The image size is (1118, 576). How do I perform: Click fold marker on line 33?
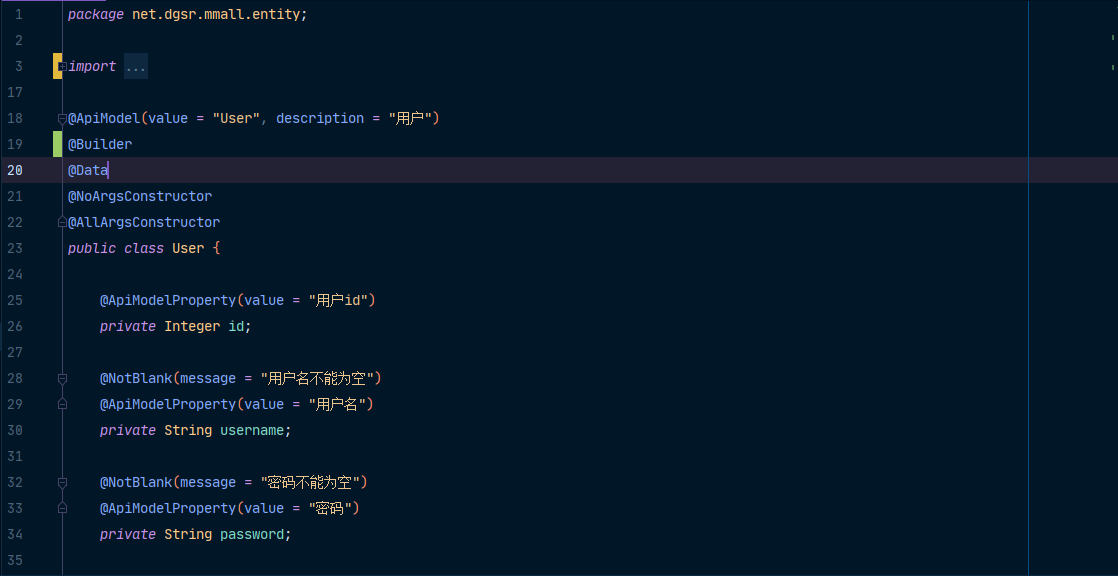pyautogui.click(x=62, y=509)
